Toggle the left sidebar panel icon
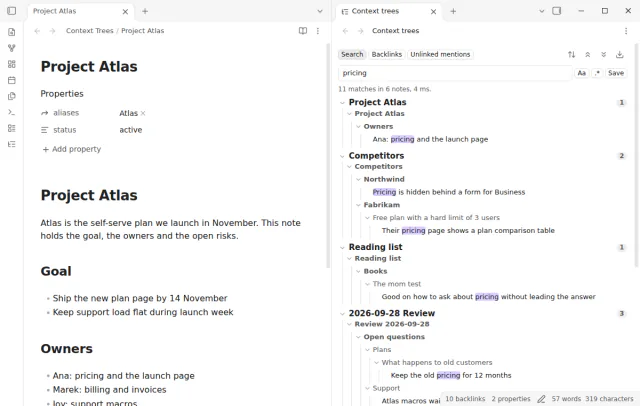This screenshot has width=640, height=406. point(11,11)
